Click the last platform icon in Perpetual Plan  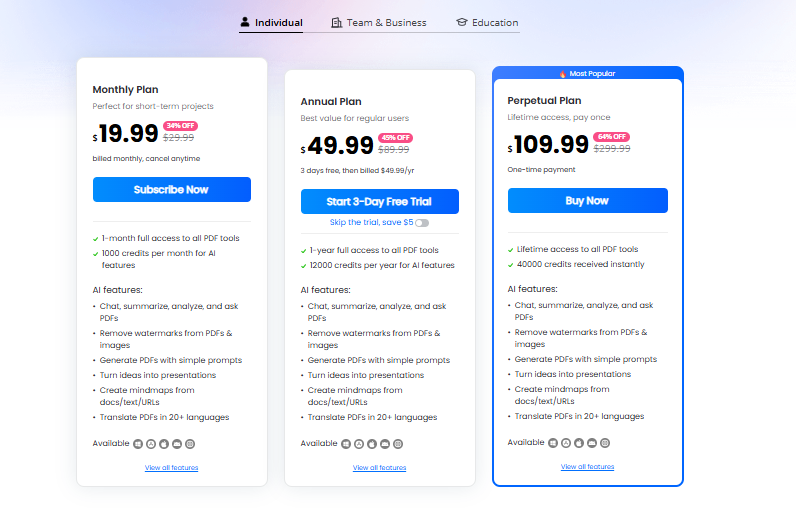point(605,442)
